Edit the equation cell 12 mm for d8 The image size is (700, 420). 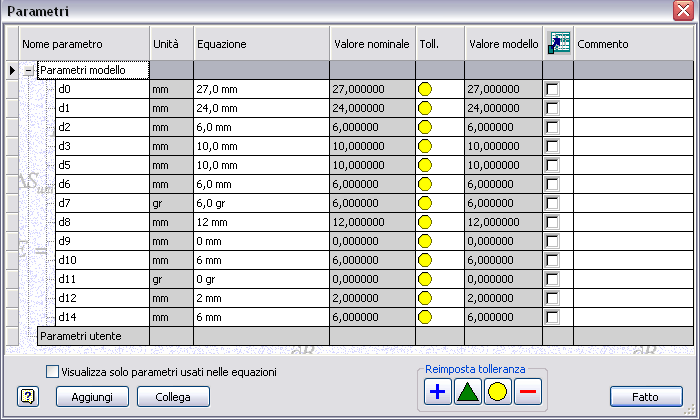pyautogui.click(x=262, y=222)
